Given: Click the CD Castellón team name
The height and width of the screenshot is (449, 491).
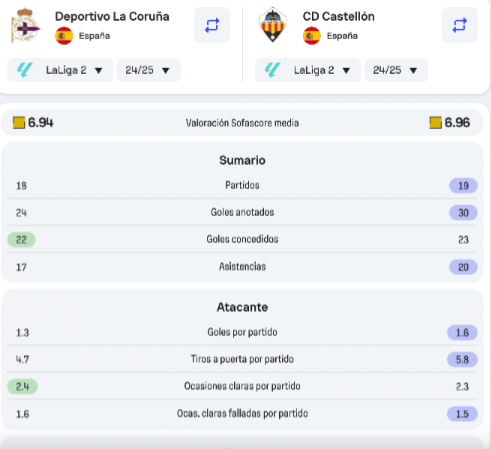Looking at the screenshot, I should pyautogui.click(x=338, y=16).
